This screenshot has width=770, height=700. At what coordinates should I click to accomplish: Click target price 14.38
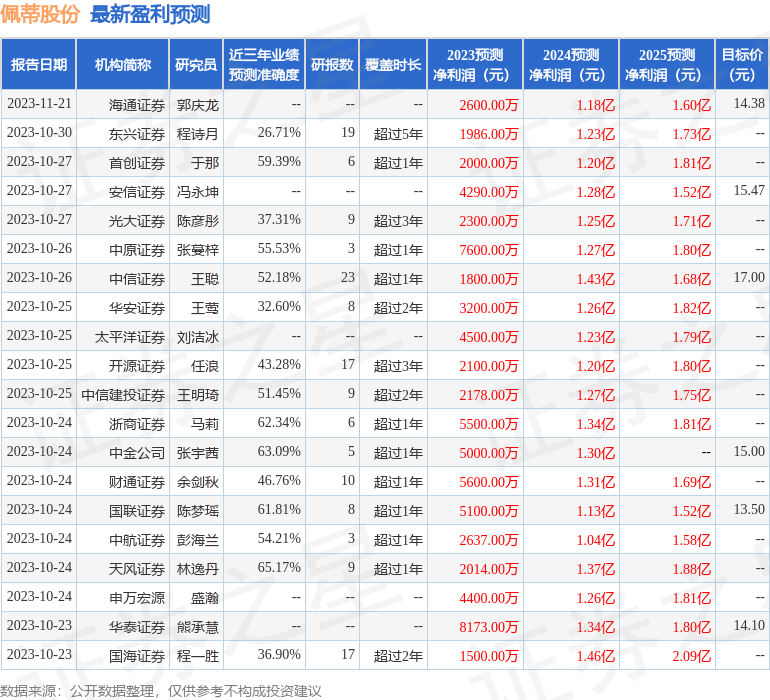tap(749, 104)
